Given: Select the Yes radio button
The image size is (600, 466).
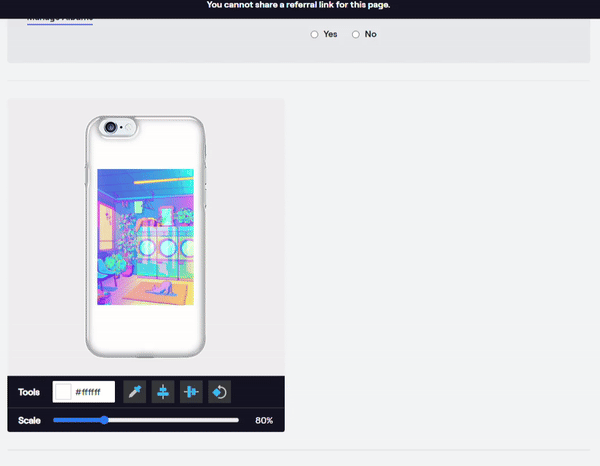Looking at the screenshot, I should click(x=314, y=34).
